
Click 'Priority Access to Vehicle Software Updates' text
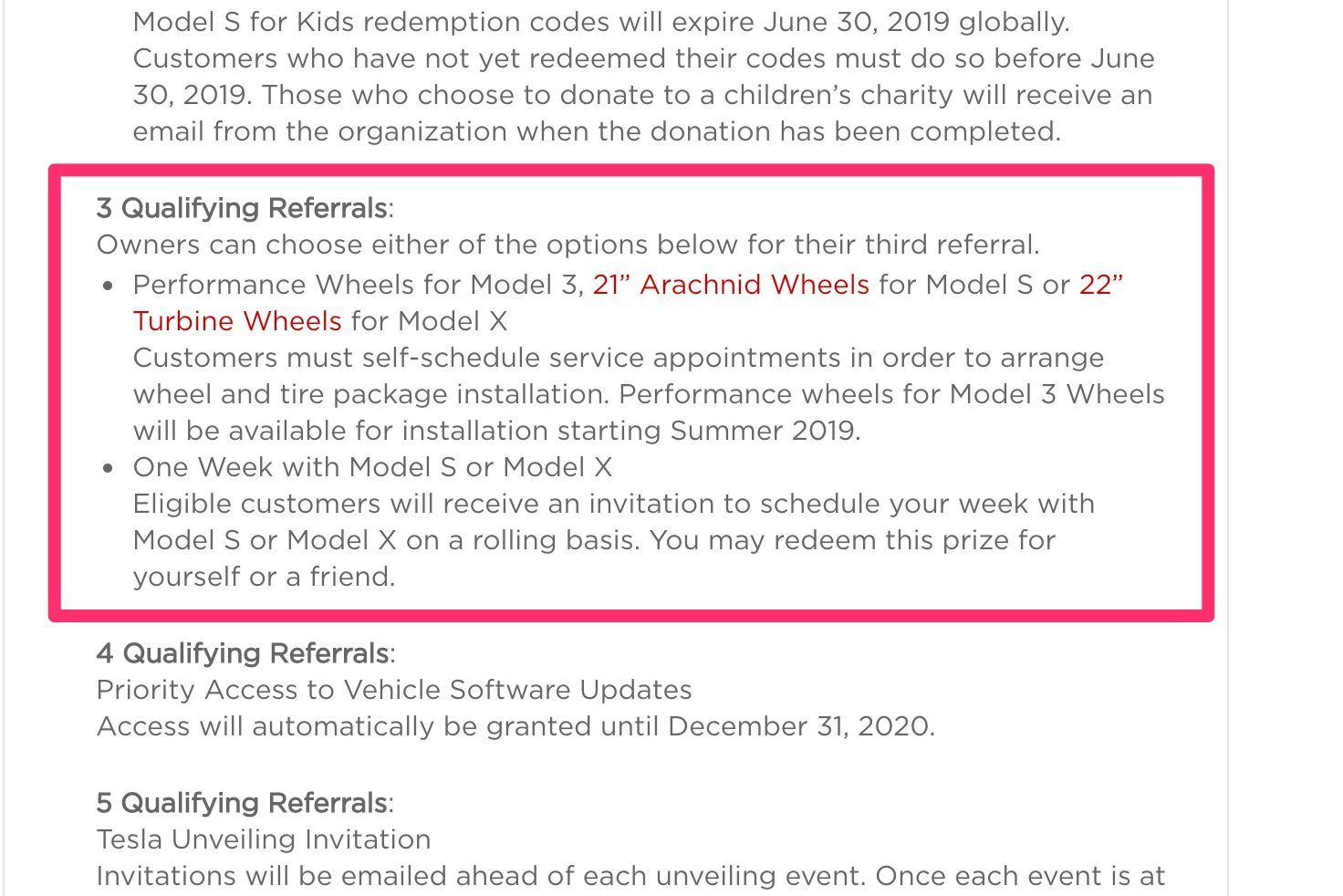click(394, 690)
